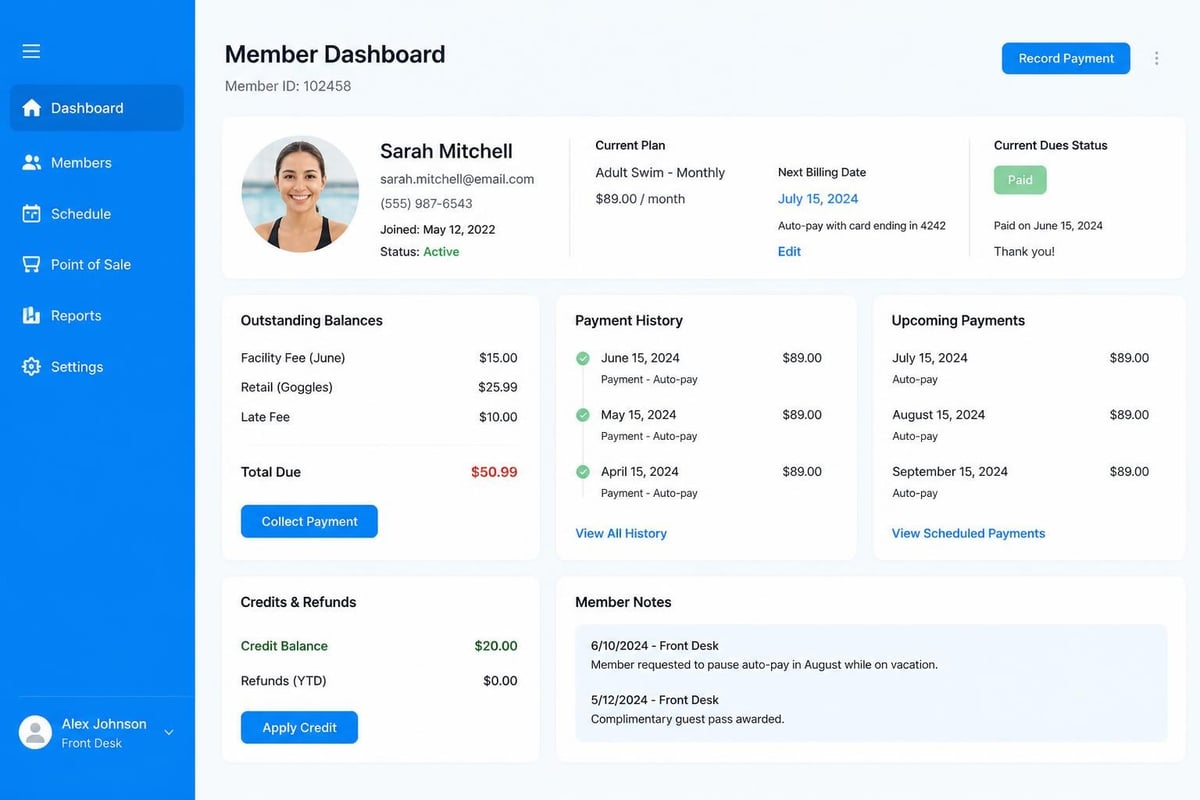Click Alex Johnson's avatar icon
This screenshot has width=1200, height=800.
pyautogui.click(x=35, y=732)
